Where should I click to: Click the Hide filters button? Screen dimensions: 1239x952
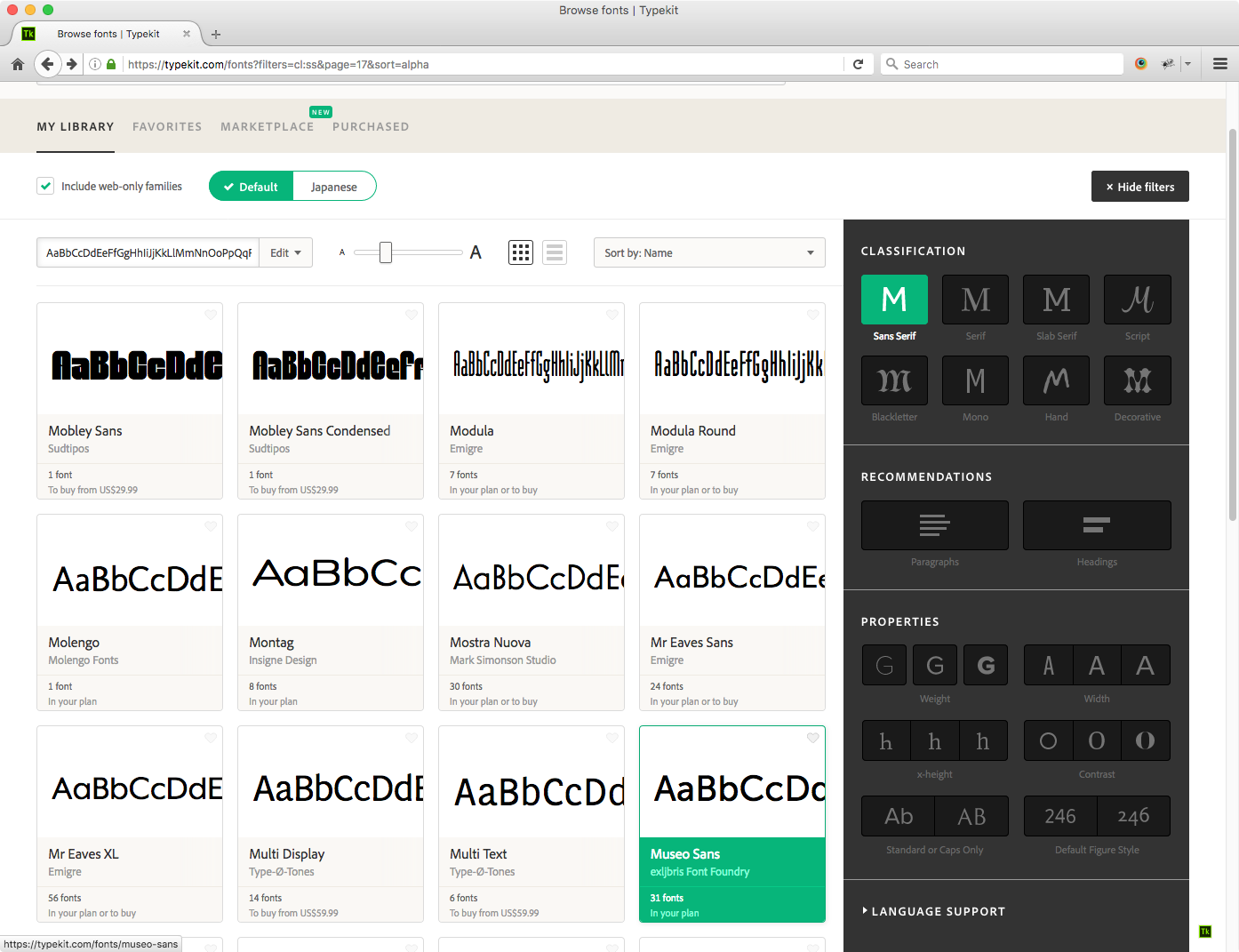point(1140,187)
